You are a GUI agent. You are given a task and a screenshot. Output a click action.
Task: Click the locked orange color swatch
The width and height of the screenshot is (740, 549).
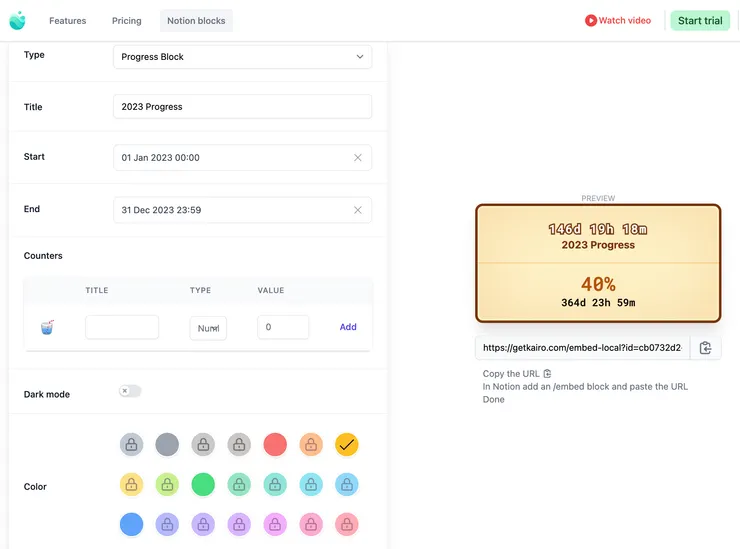point(311,445)
